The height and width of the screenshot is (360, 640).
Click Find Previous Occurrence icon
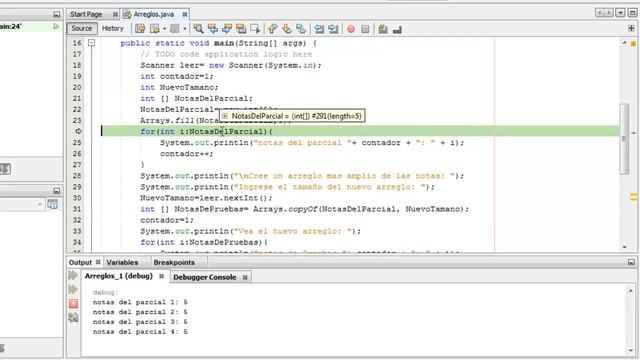tap(213, 29)
